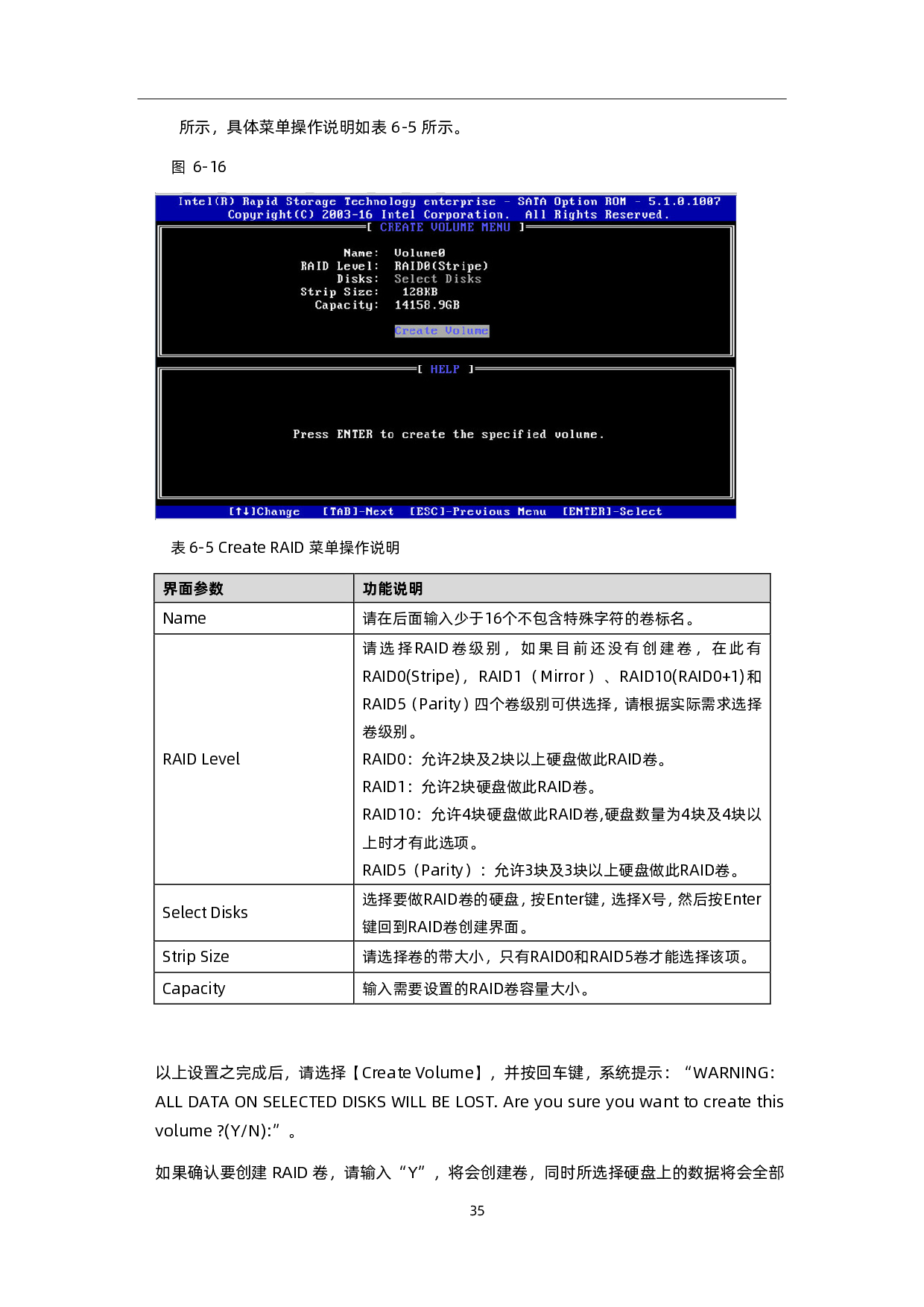Viewport: 924px width, 1307px height.
Task: Click the 界面参数 table column header
Action: pyautogui.click(x=194, y=589)
